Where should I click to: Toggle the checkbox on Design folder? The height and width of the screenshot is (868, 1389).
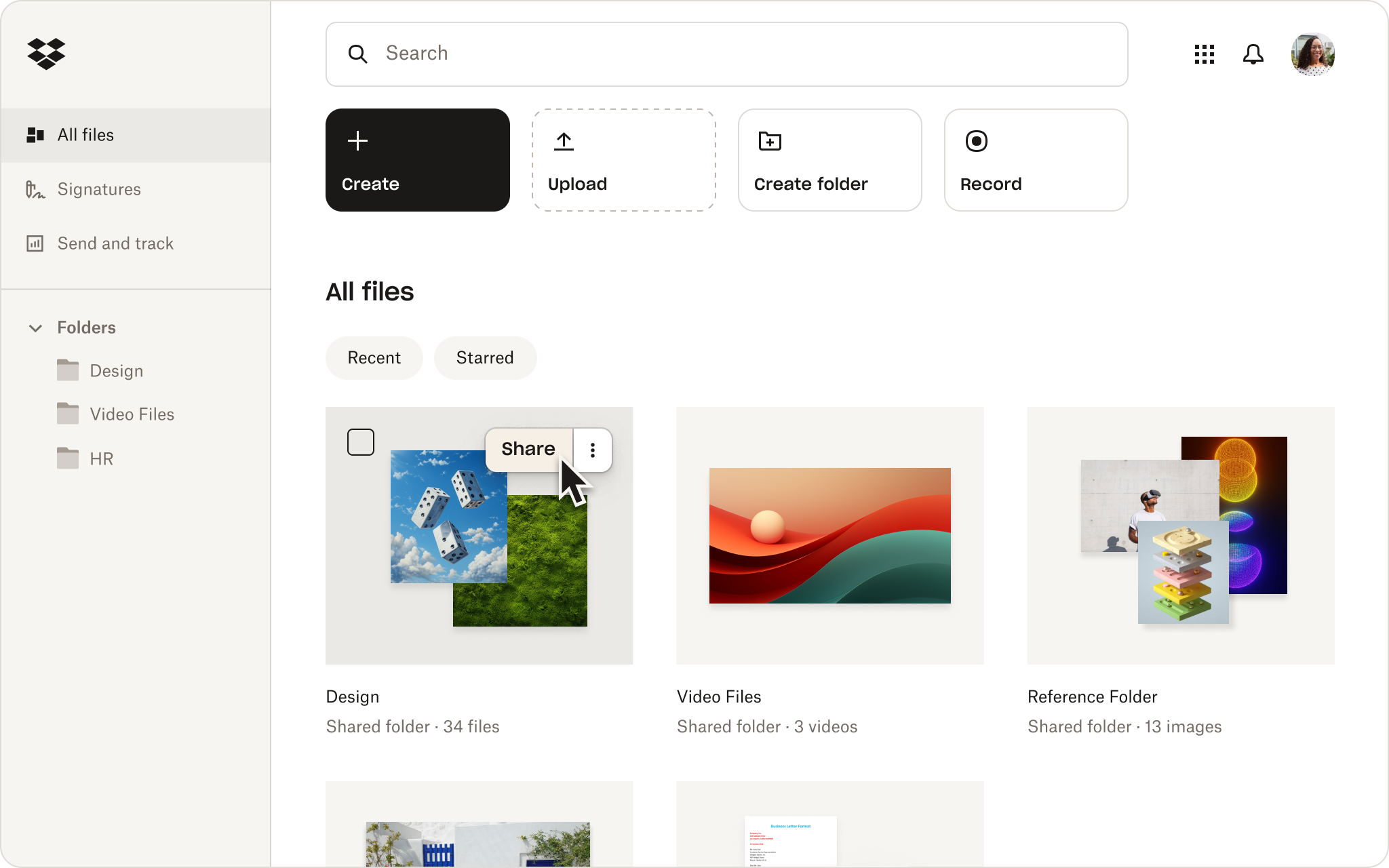click(361, 441)
